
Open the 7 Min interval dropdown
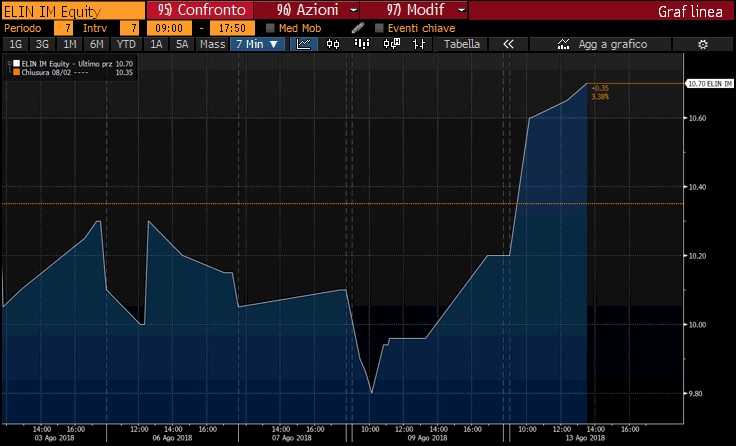coord(258,44)
